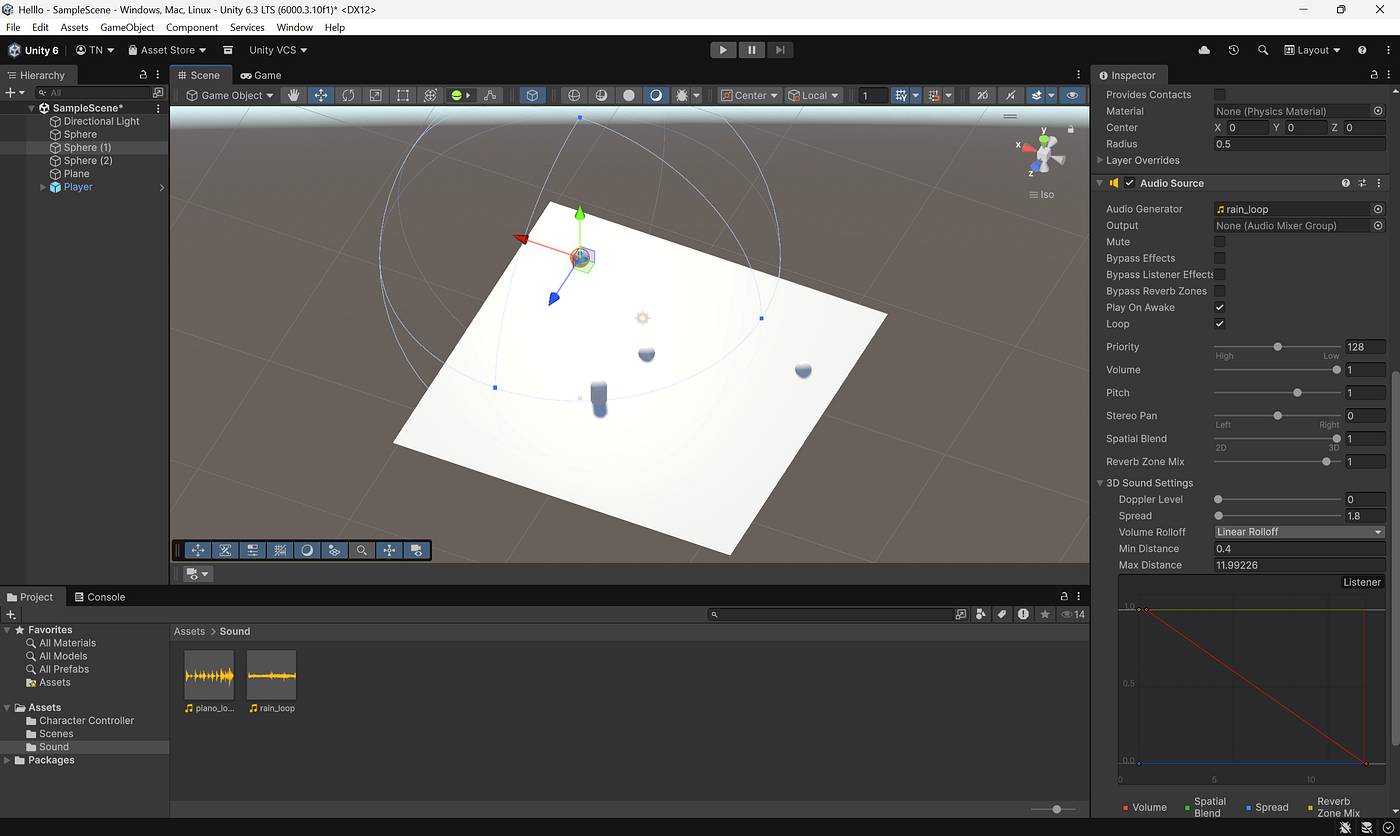Open the Local rotation dropdown
This screenshot has width=1400, height=836.
pyautogui.click(x=814, y=95)
